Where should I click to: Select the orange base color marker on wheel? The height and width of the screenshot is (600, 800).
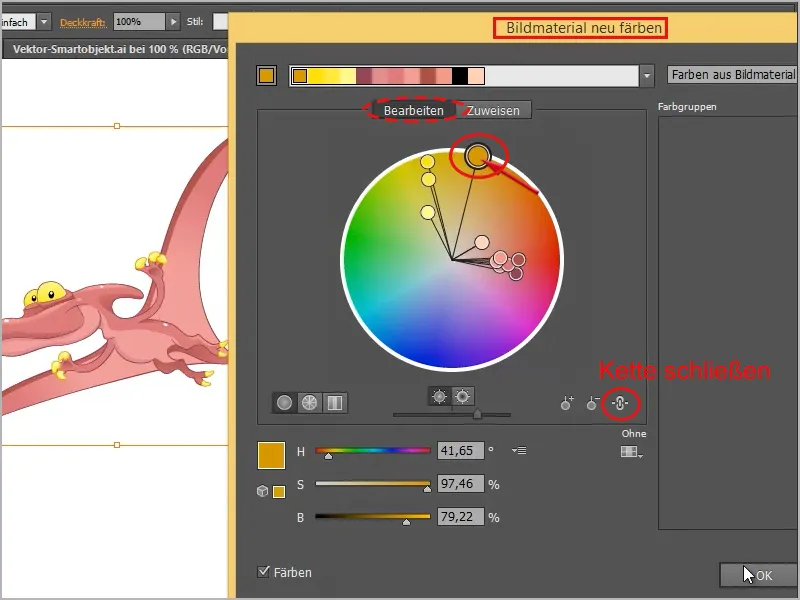(478, 155)
